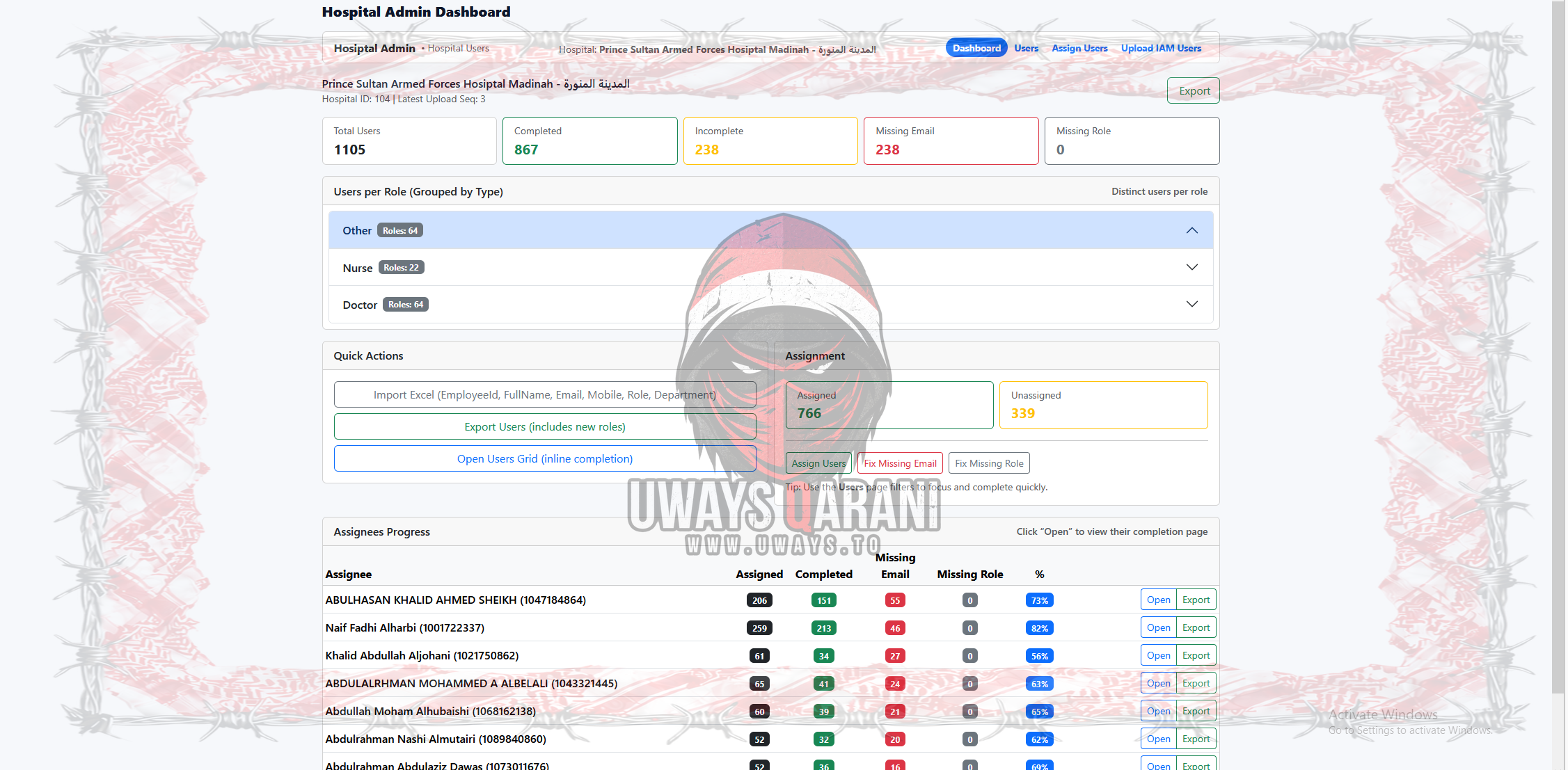The width and height of the screenshot is (1568, 770).
Task: Open Users Grid (inline completion)
Action: point(545,458)
